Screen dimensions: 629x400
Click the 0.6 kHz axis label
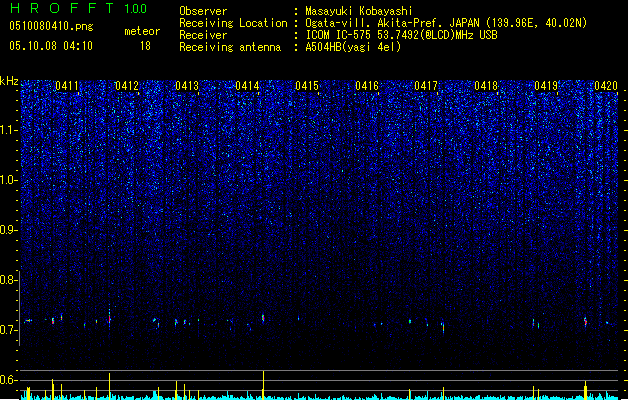pyautogui.click(x=9, y=380)
